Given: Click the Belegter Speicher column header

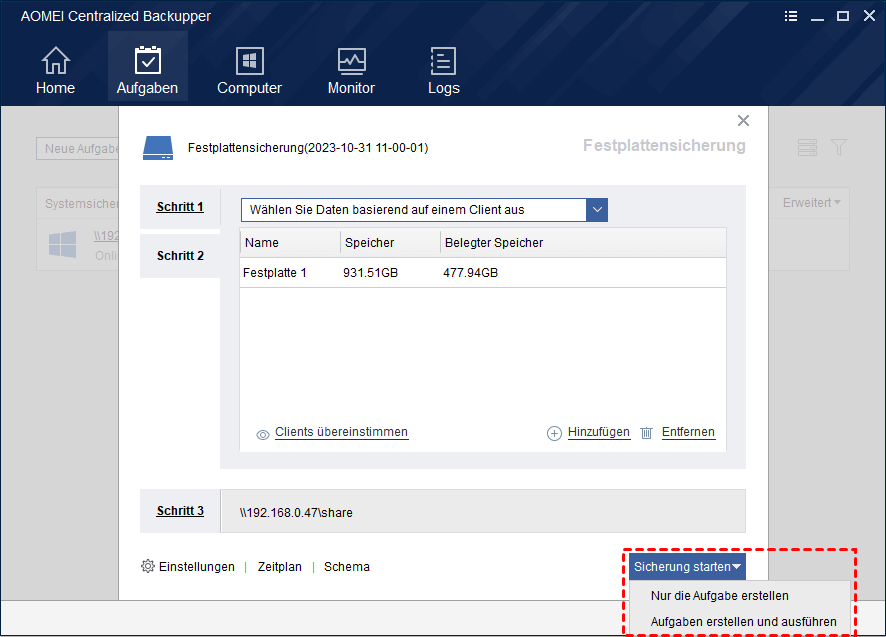Looking at the screenshot, I should click(583, 242).
